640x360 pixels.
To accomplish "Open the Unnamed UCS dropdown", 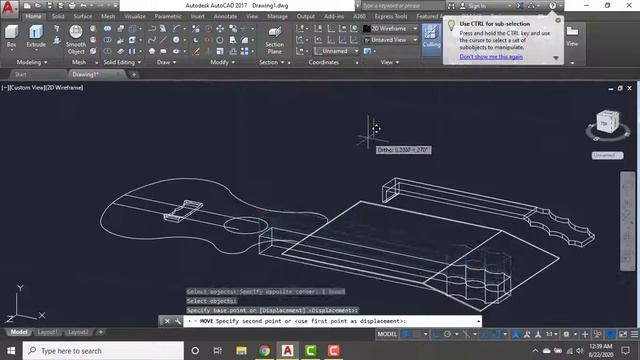I will (336, 51).
